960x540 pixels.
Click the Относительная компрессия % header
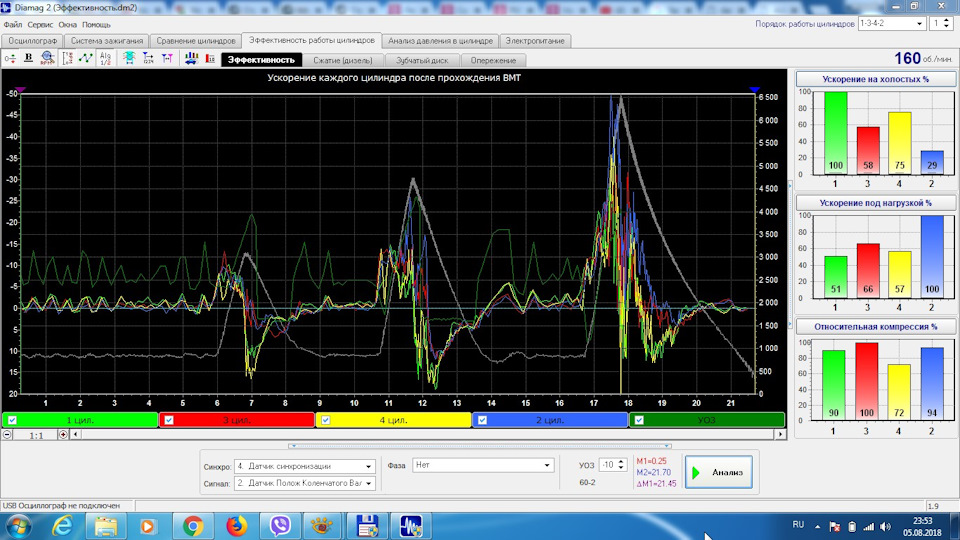tap(876, 326)
